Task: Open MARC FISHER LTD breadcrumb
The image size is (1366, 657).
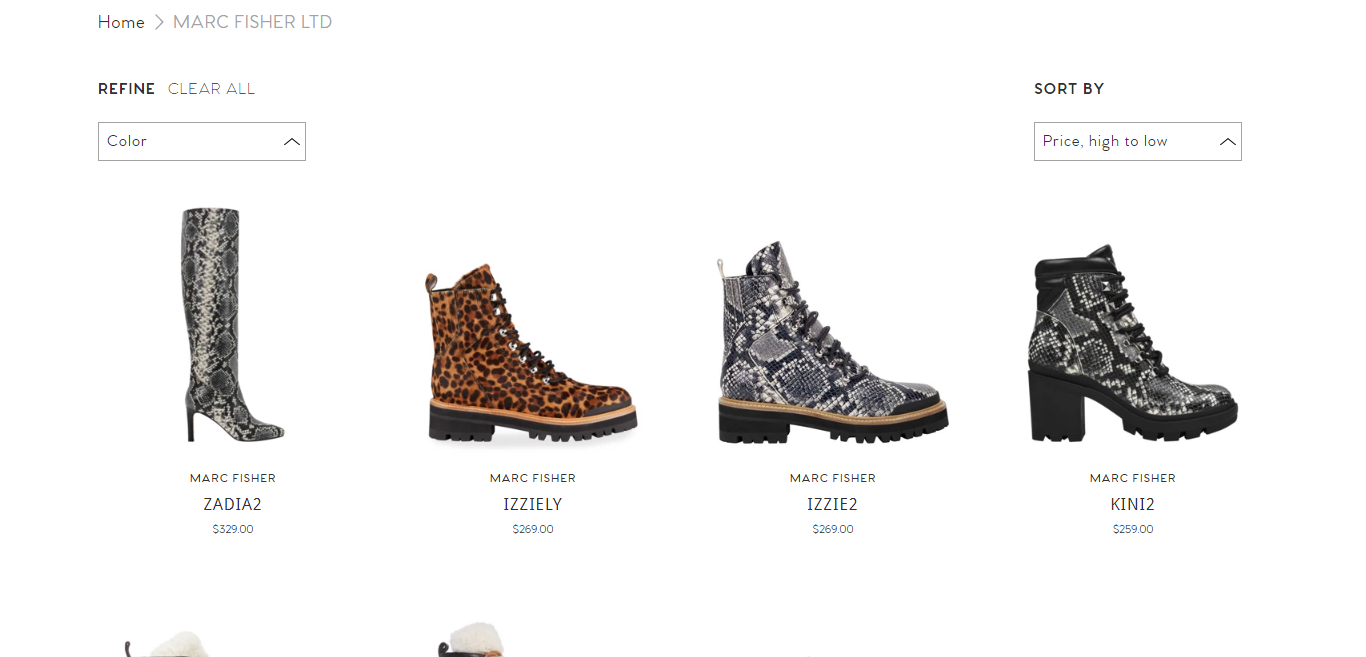Action: (252, 22)
